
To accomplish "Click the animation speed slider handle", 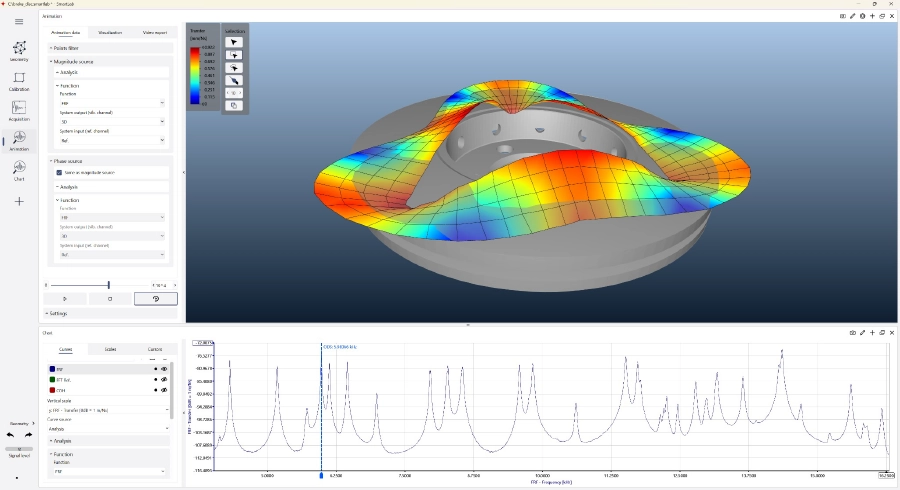I will click(109, 285).
